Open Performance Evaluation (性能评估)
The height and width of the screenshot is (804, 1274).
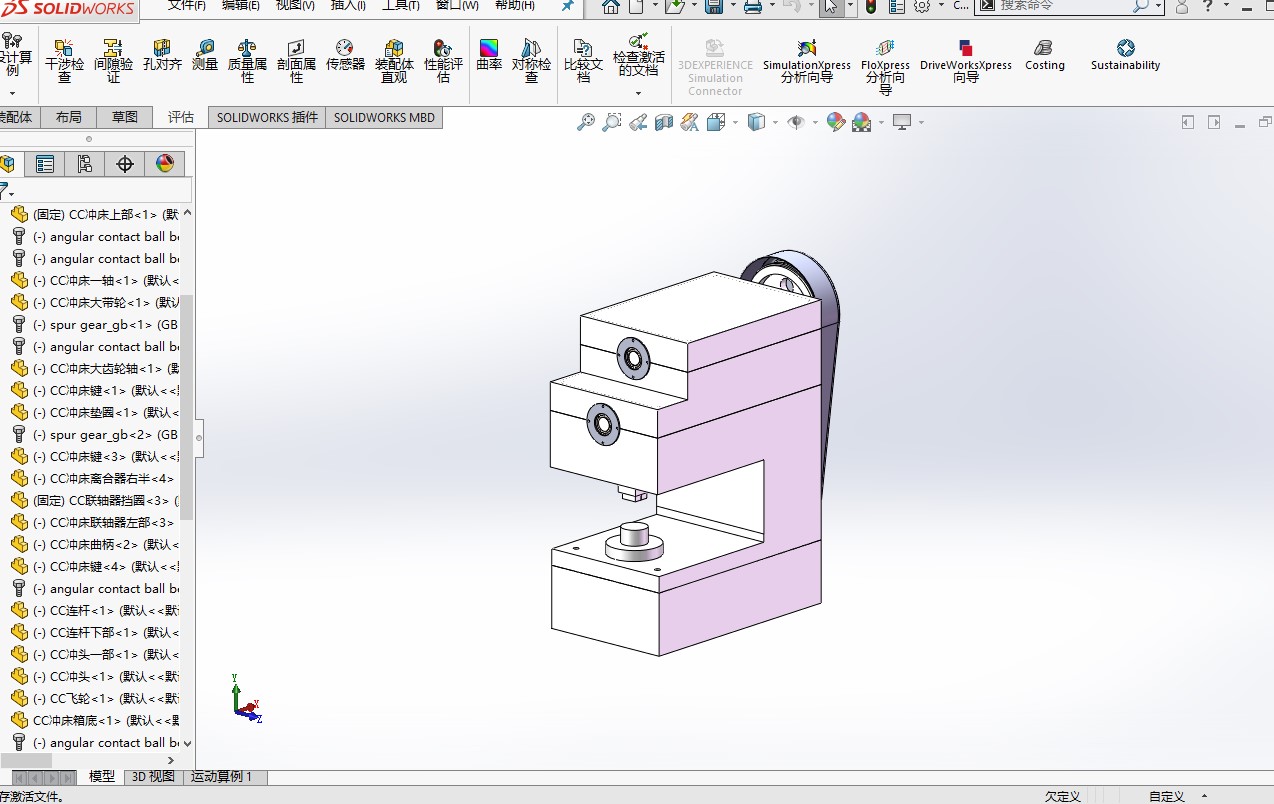(443, 62)
